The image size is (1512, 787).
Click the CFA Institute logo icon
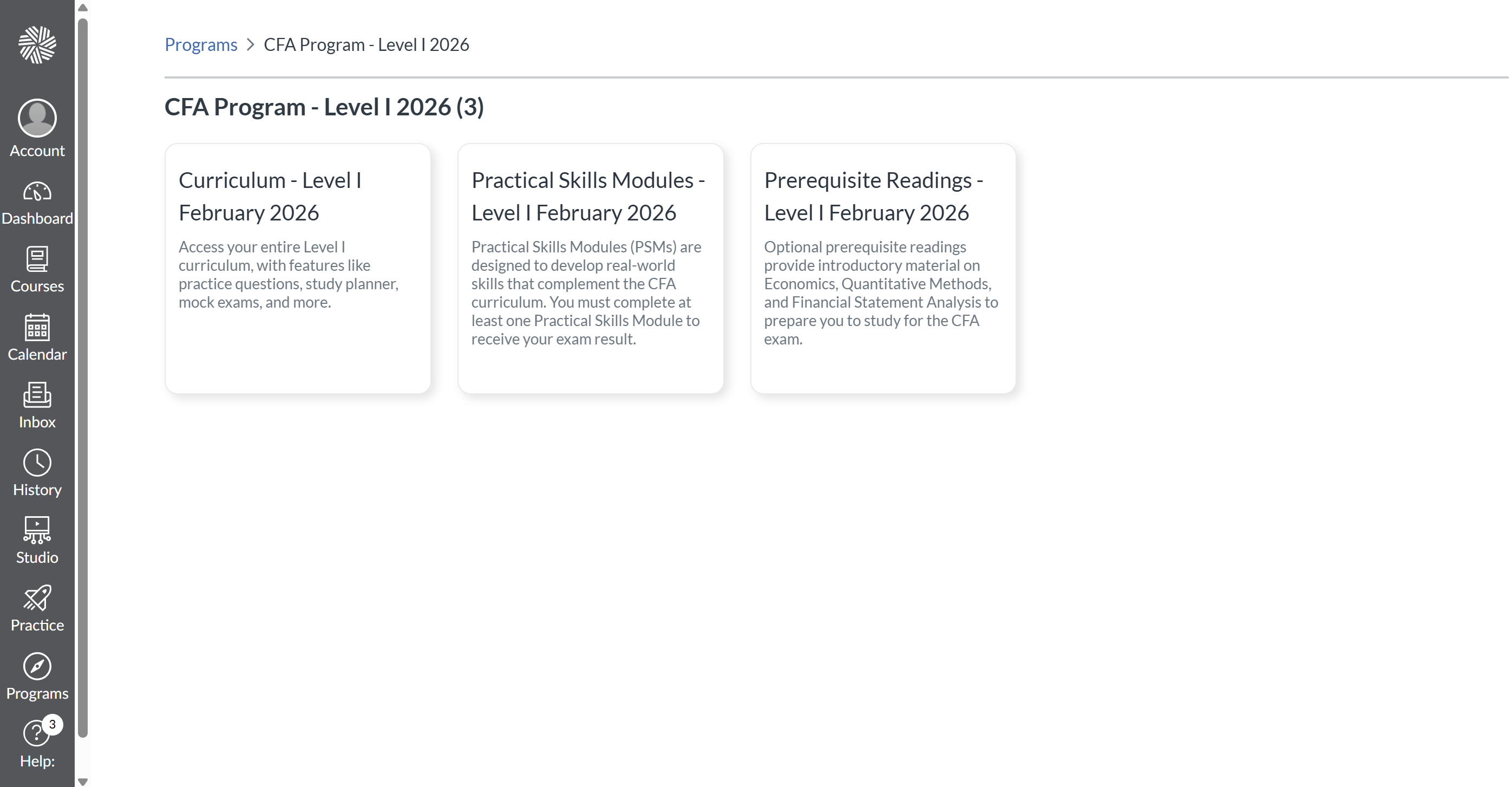[37, 44]
